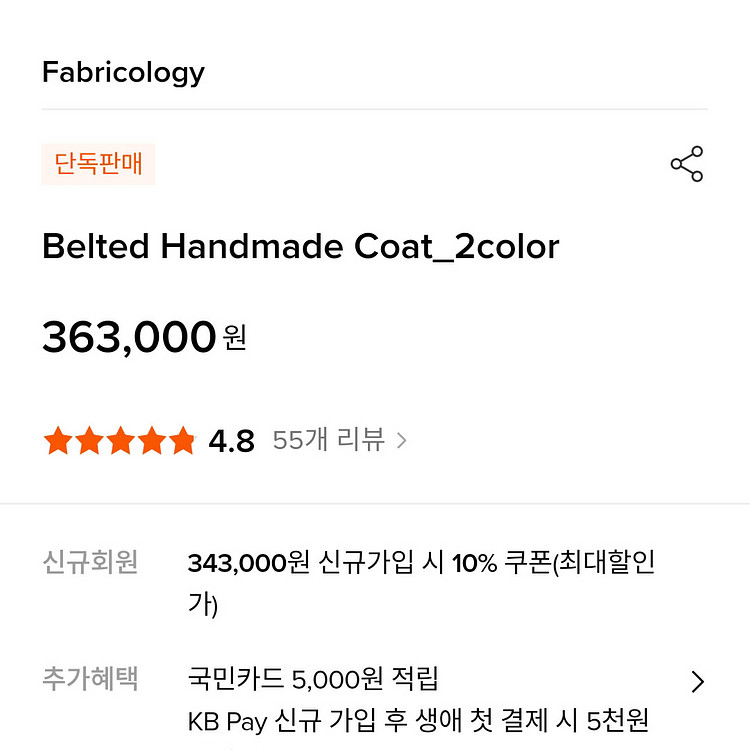This screenshot has width=750, height=750.
Task: Click the third orange rating star
Action: click(120, 440)
